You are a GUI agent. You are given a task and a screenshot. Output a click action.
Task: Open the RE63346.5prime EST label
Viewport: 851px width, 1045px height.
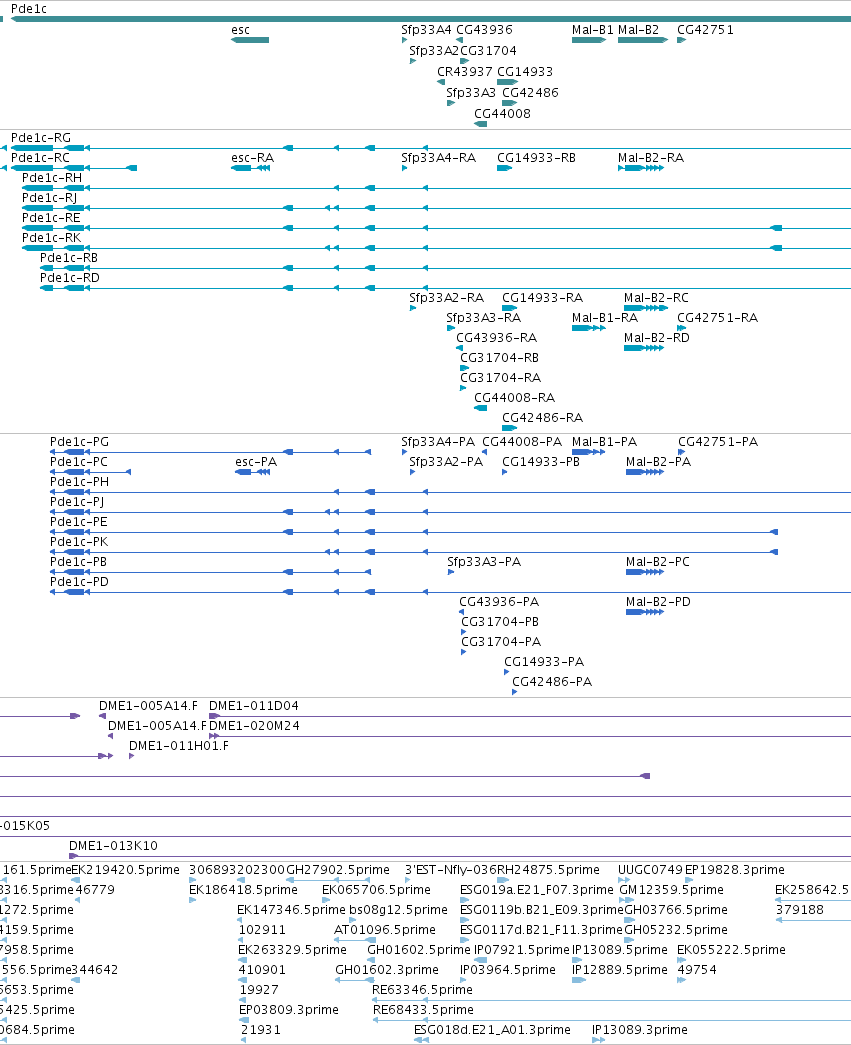(x=423, y=990)
